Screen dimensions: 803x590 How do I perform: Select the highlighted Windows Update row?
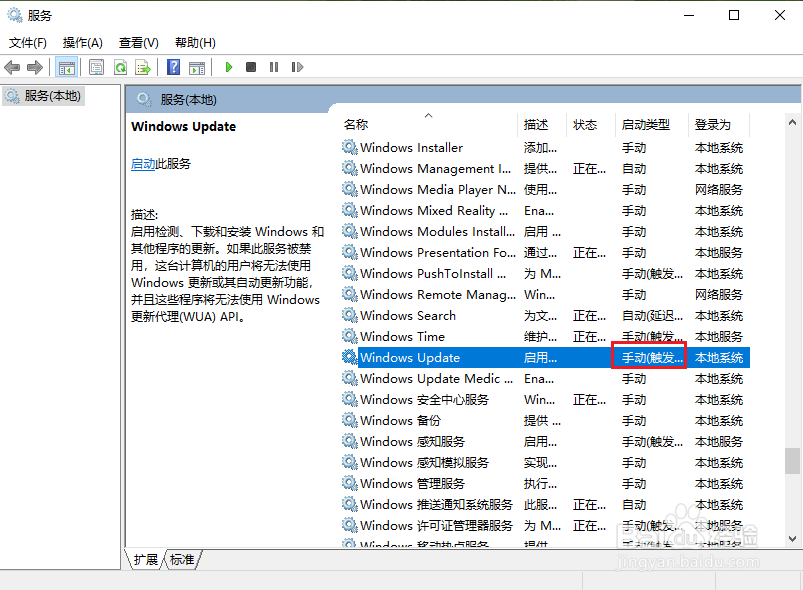545,357
